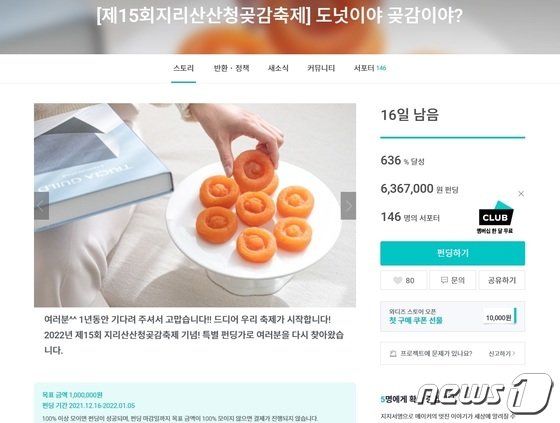Viewport: 560px width, 423px height.
Task: Click the 문의 speech bubble icon
Action: point(444,280)
